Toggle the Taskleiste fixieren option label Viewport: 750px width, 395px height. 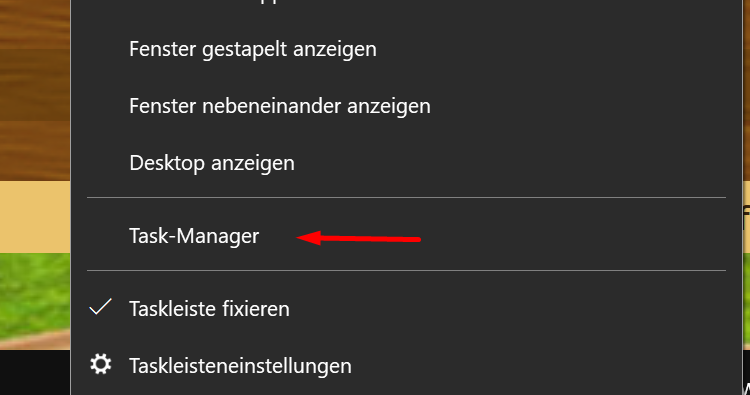[x=209, y=309]
